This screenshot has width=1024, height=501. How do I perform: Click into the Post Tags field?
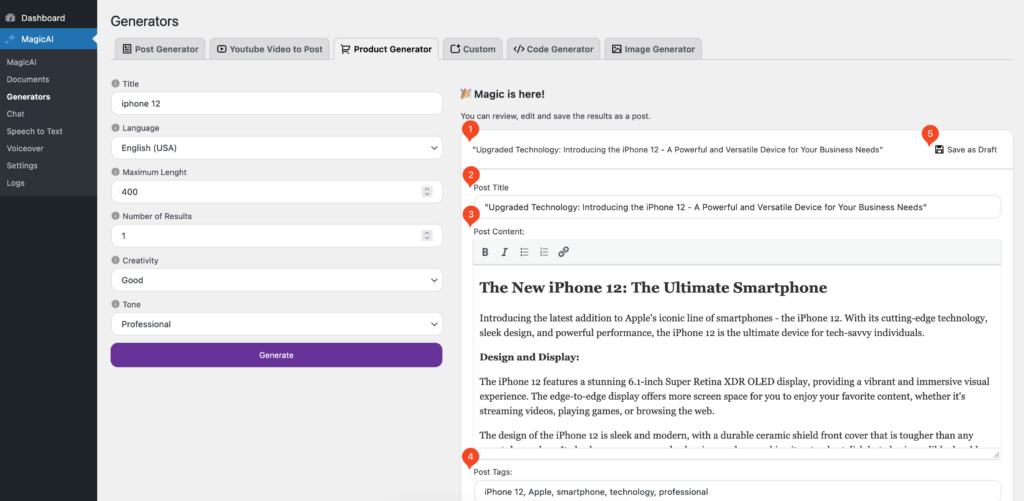pyautogui.click(x=735, y=491)
